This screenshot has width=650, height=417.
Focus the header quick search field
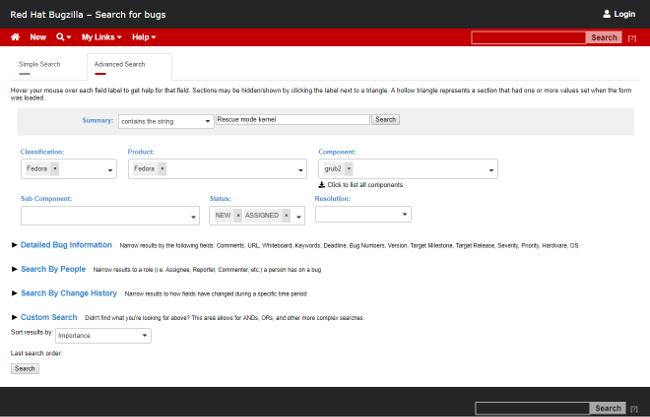(x=529, y=37)
